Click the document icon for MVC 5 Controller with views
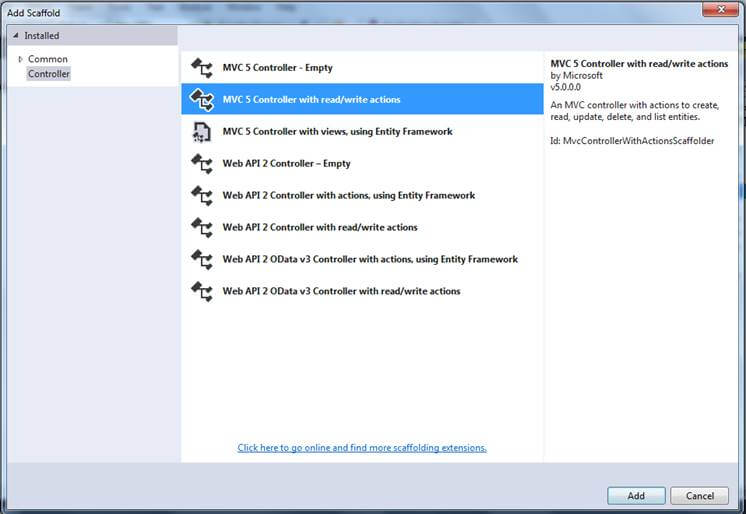The height and width of the screenshot is (514, 746). click(x=201, y=132)
